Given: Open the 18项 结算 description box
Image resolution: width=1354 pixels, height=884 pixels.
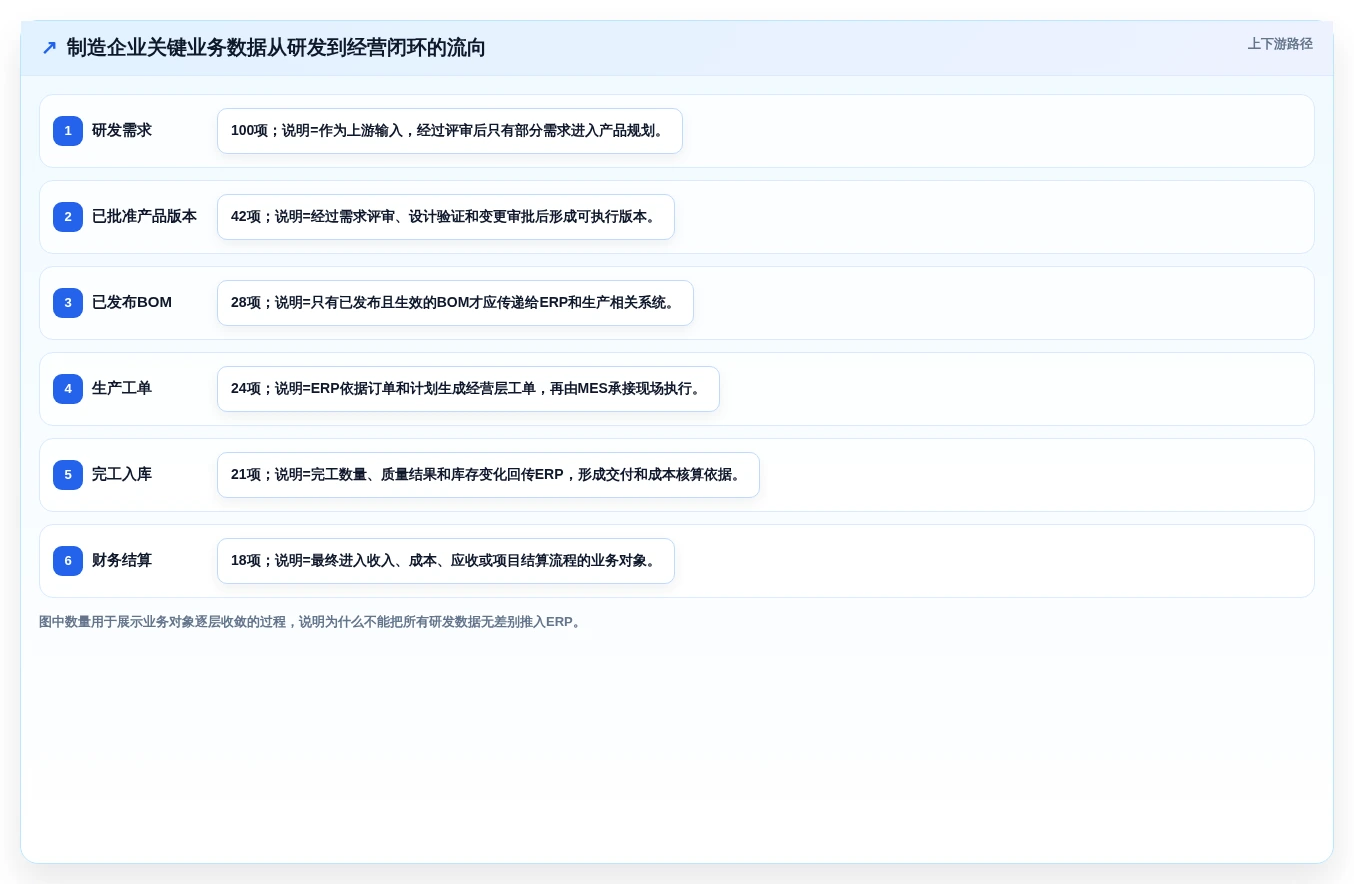Looking at the screenshot, I should pos(446,561).
